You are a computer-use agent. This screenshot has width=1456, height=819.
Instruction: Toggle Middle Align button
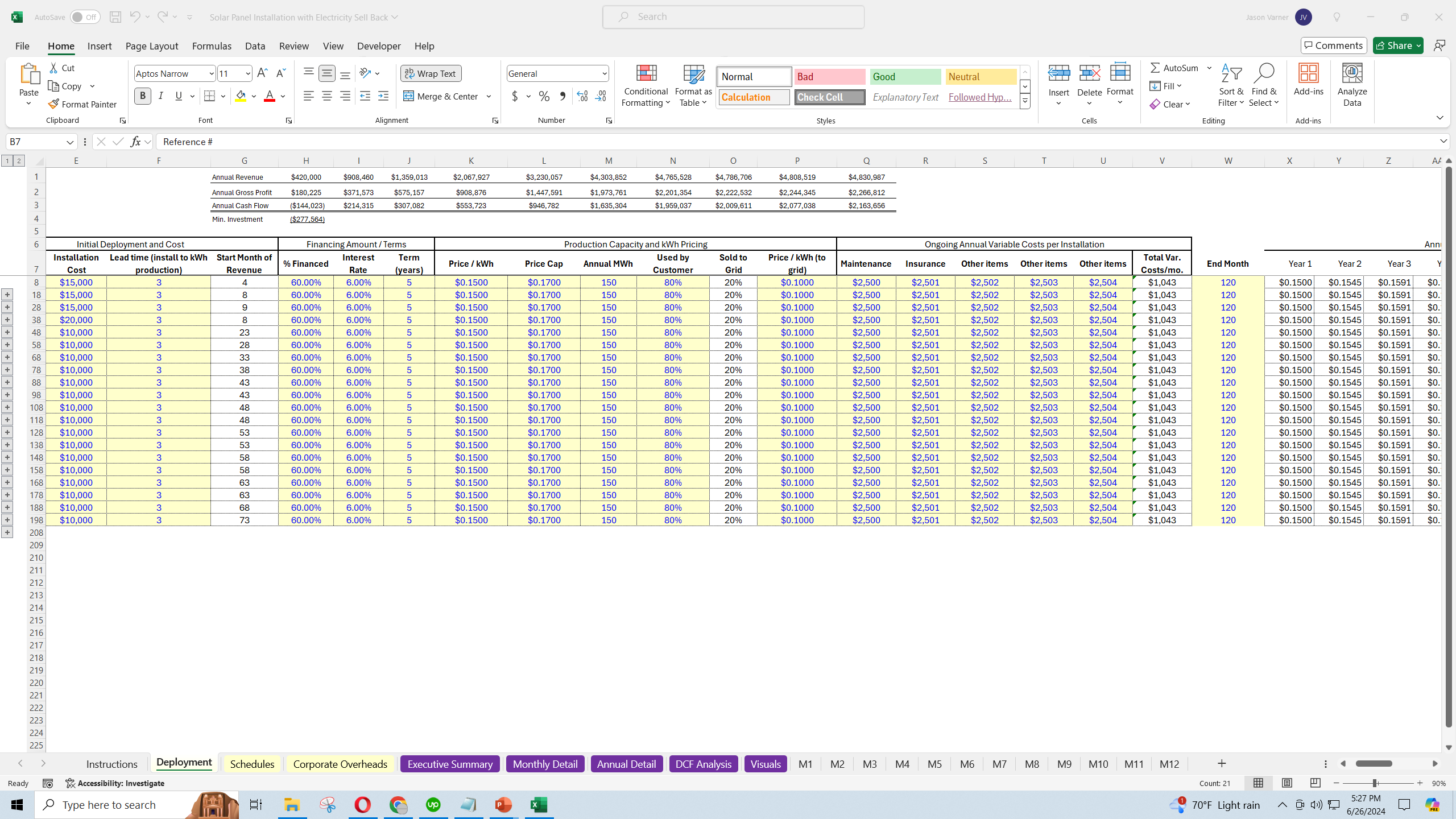[326, 73]
